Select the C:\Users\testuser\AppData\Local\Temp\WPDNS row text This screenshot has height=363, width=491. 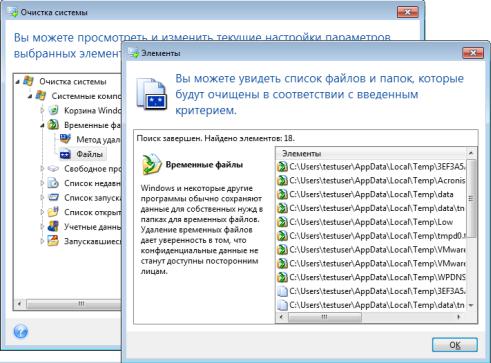(x=377, y=277)
